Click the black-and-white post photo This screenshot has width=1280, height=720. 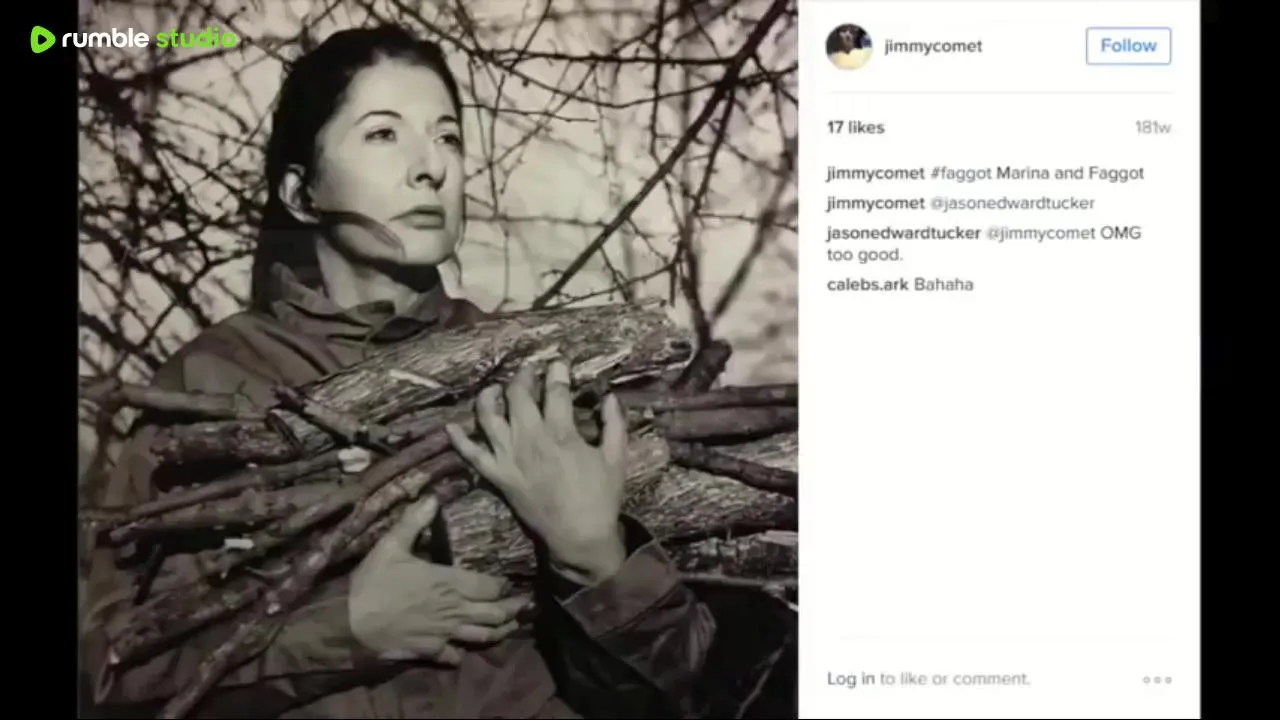(438, 360)
